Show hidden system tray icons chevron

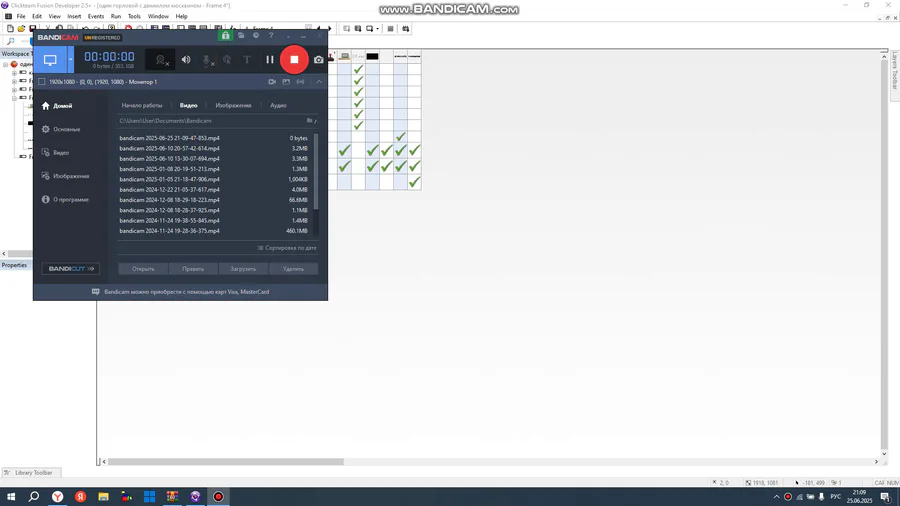(776, 497)
